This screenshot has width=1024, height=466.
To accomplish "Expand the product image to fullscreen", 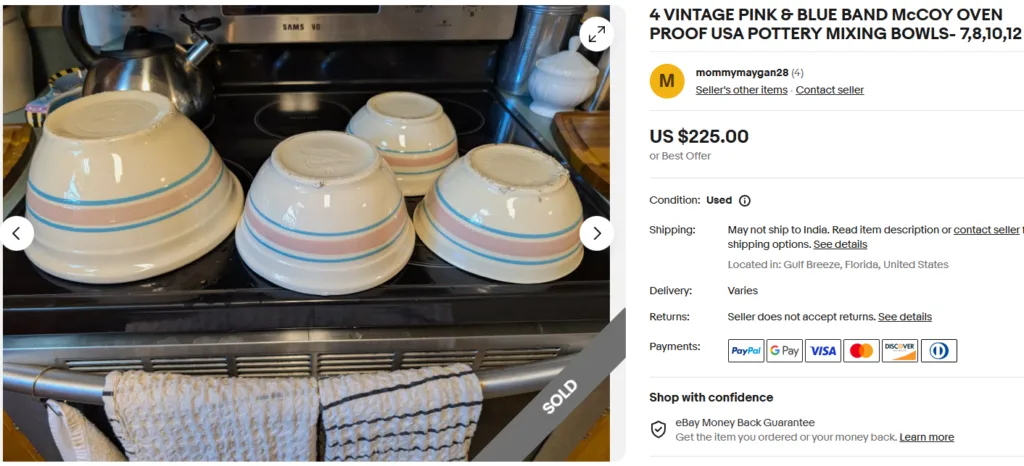I will [x=596, y=34].
